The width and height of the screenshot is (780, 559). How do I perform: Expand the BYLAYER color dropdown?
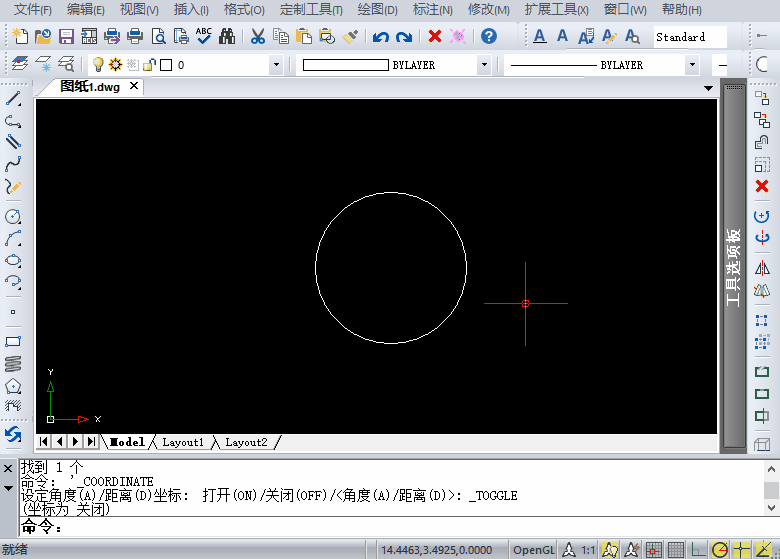point(484,65)
